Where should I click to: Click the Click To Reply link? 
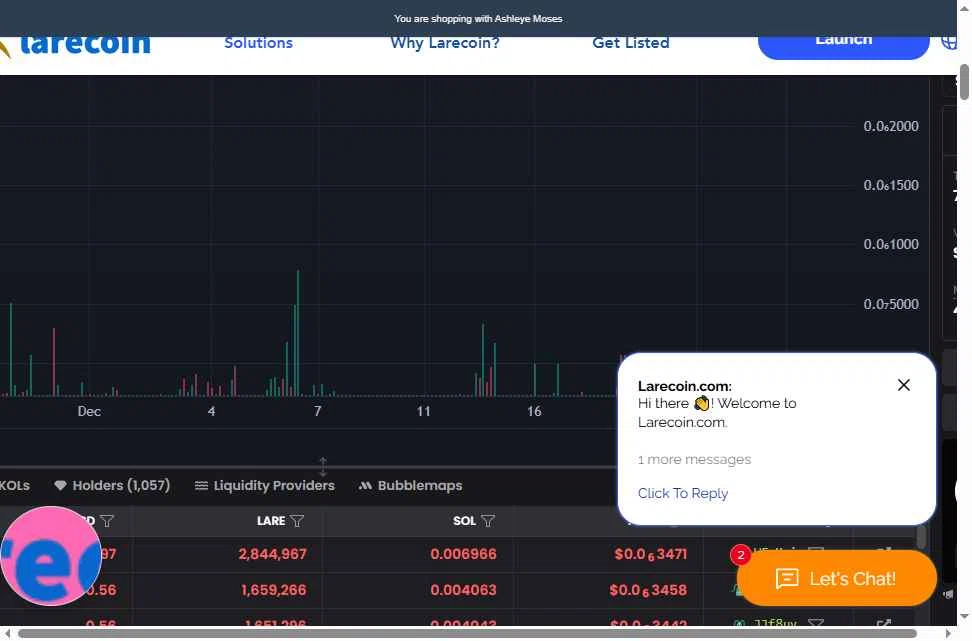[683, 493]
